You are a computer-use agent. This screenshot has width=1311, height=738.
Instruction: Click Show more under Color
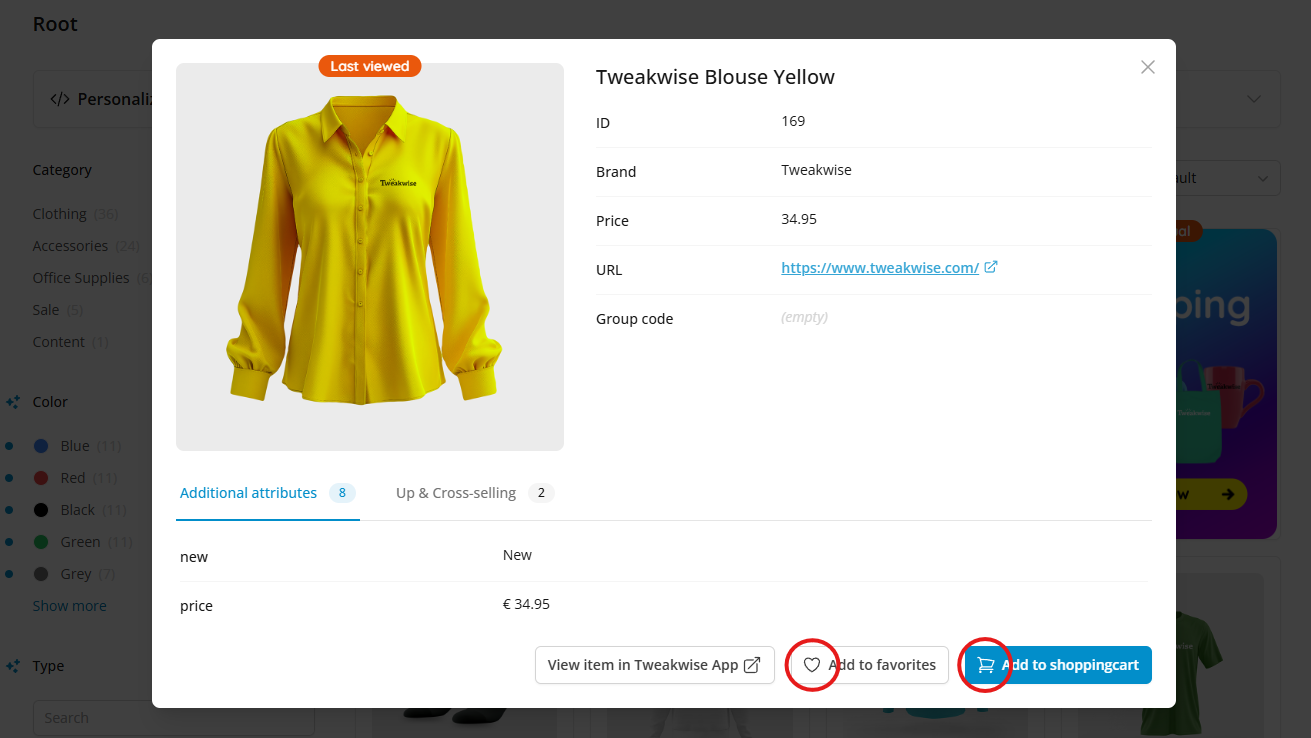point(70,606)
